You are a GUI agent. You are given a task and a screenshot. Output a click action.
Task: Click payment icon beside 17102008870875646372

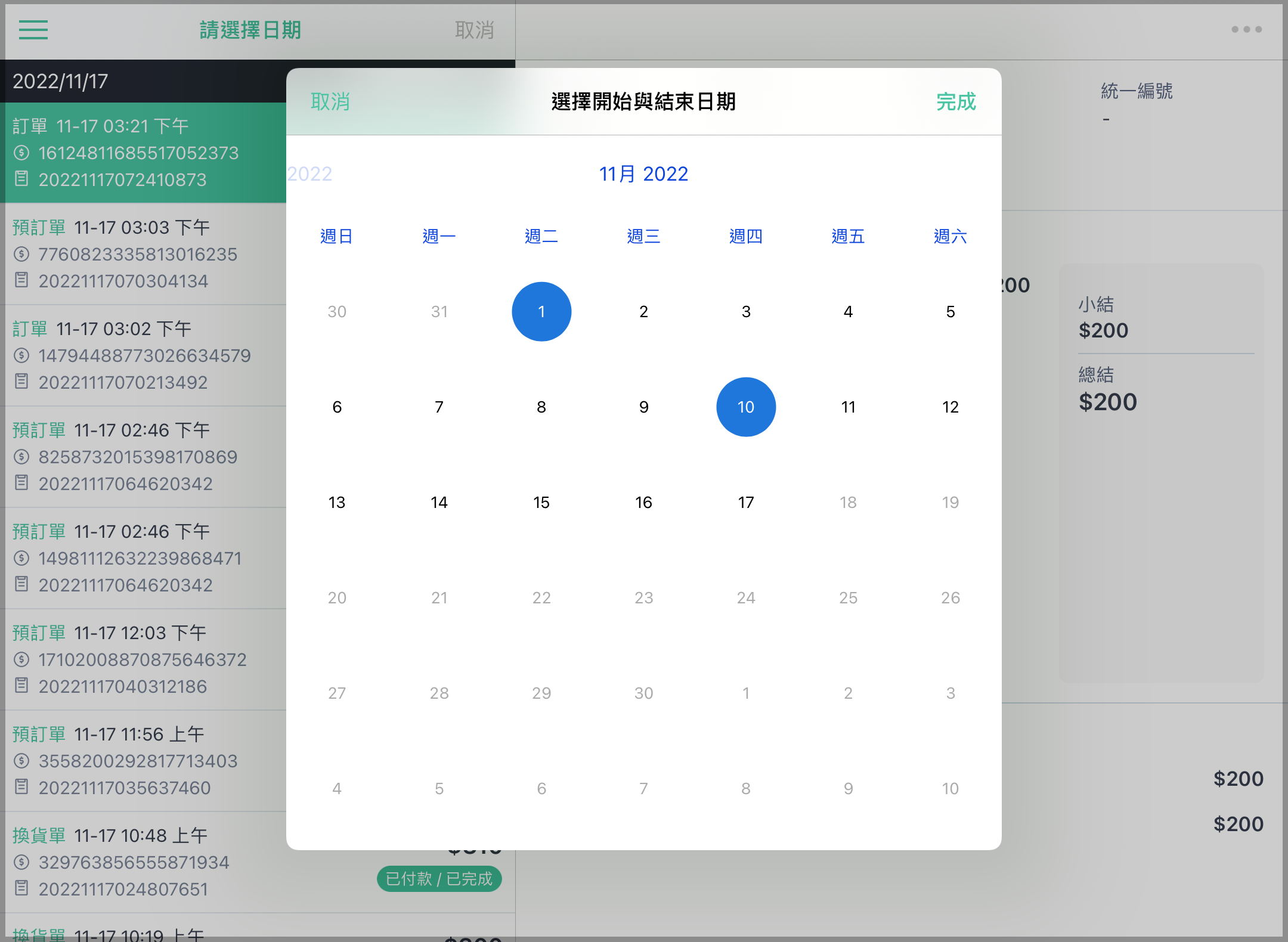pos(21,659)
